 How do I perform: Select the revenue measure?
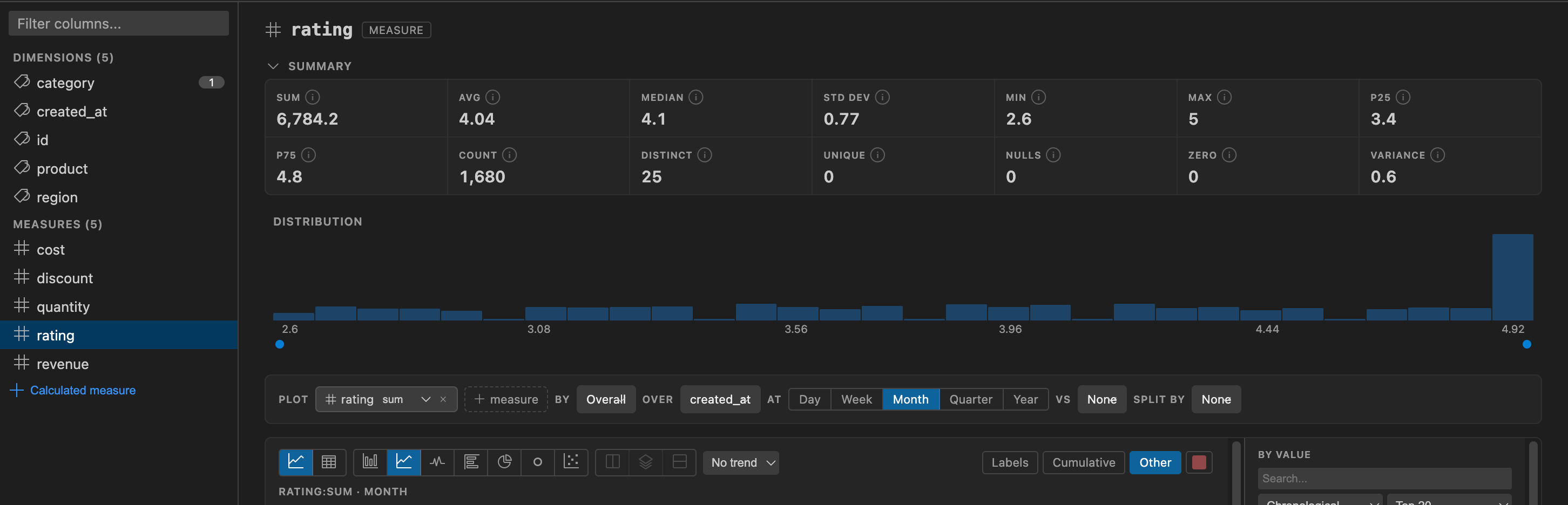[x=119, y=364]
